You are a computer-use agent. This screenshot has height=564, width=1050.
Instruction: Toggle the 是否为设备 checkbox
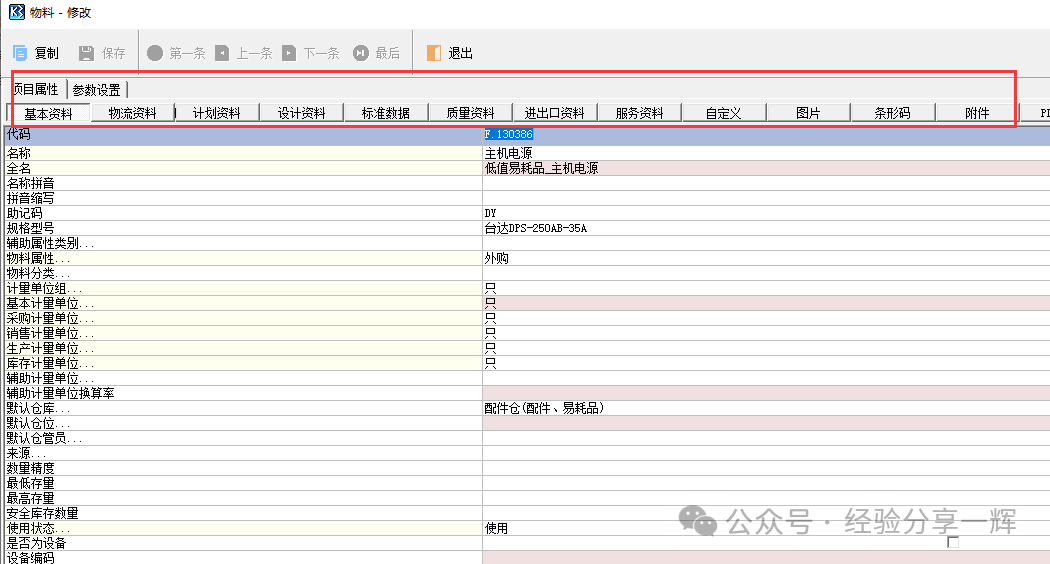coord(953,542)
